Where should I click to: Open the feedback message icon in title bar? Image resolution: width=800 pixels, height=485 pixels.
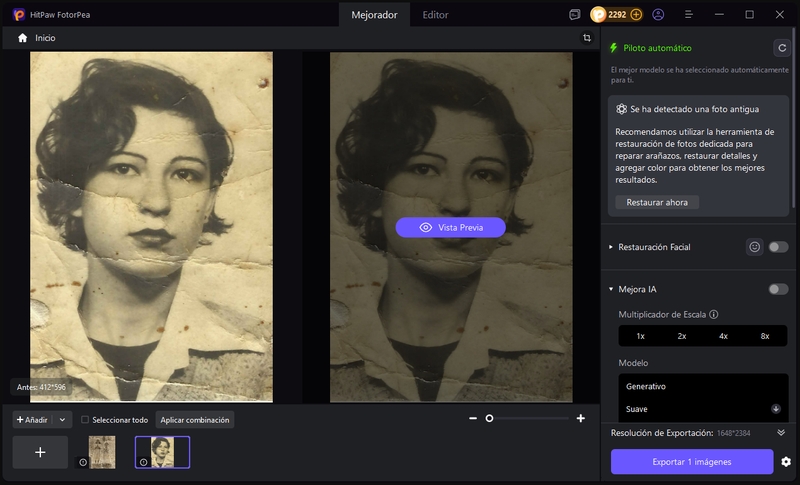click(574, 15)
